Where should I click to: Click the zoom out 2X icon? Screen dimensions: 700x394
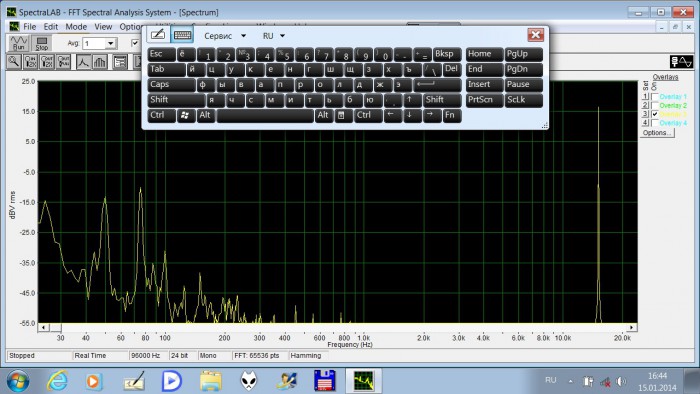pos(47,62)
